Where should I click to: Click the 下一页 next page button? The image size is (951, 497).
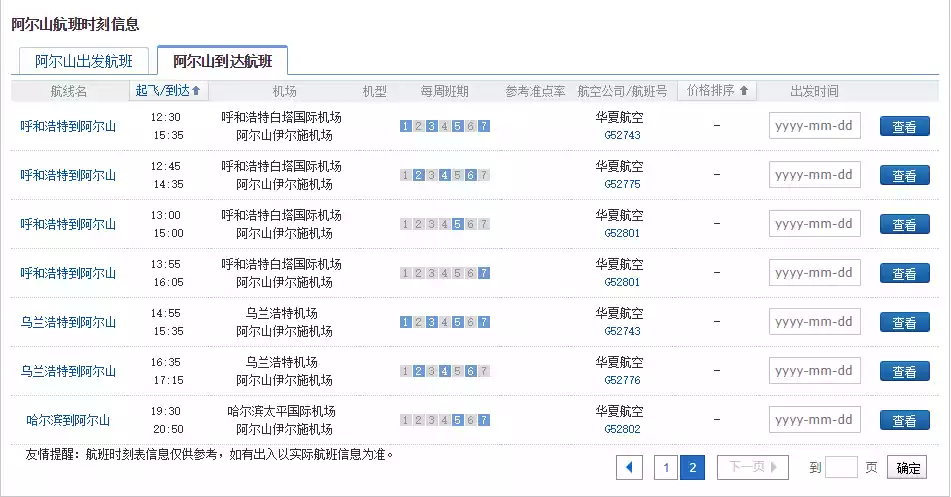[752, 467]
